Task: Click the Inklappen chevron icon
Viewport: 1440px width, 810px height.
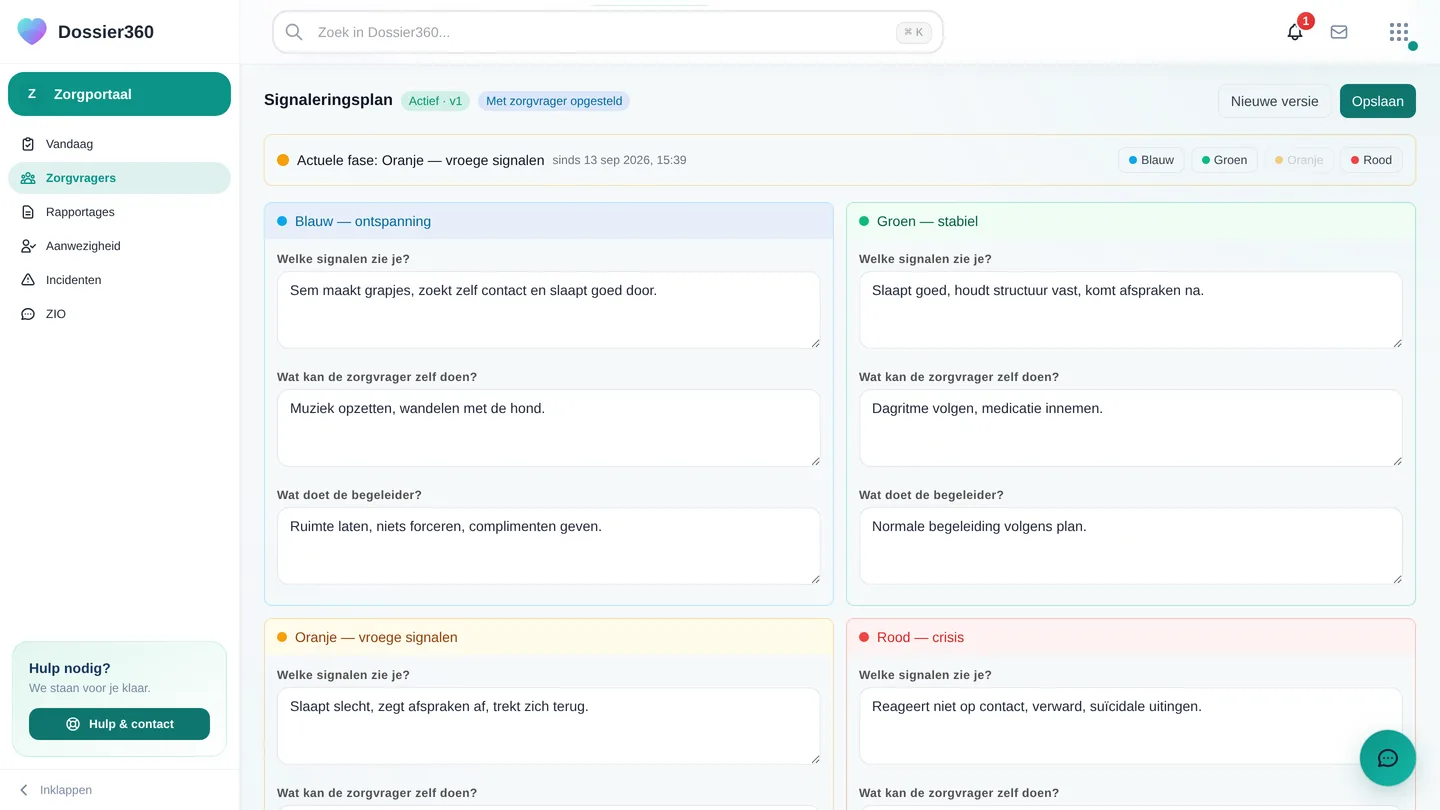Action: tap(24, 790)
